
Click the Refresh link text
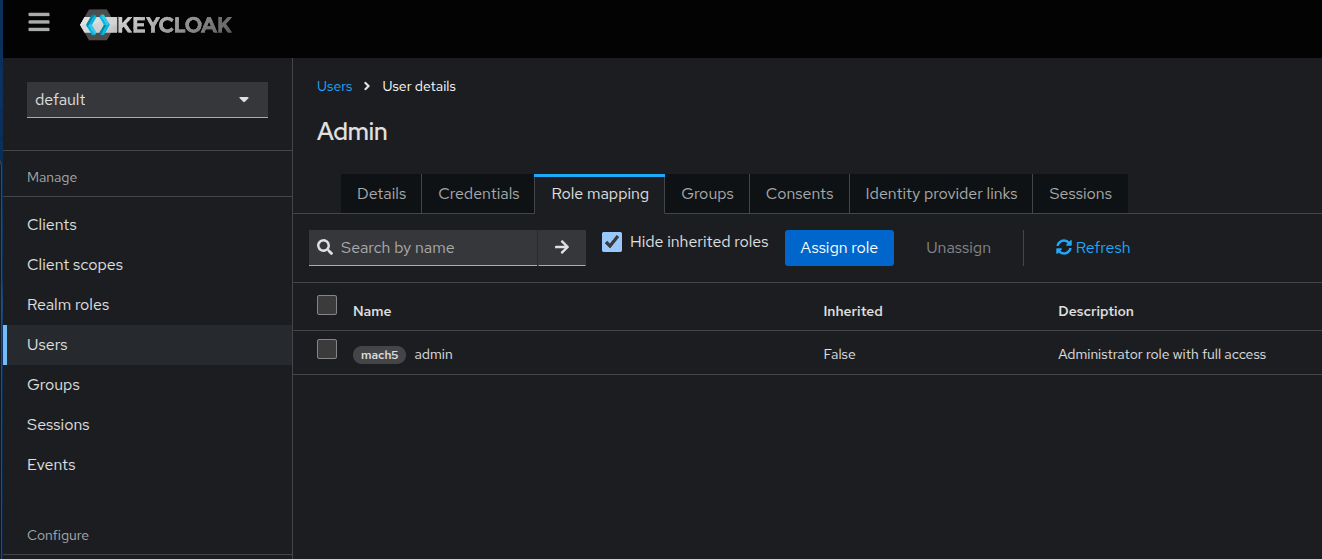pyautogui.click(x=1103, y=248)
